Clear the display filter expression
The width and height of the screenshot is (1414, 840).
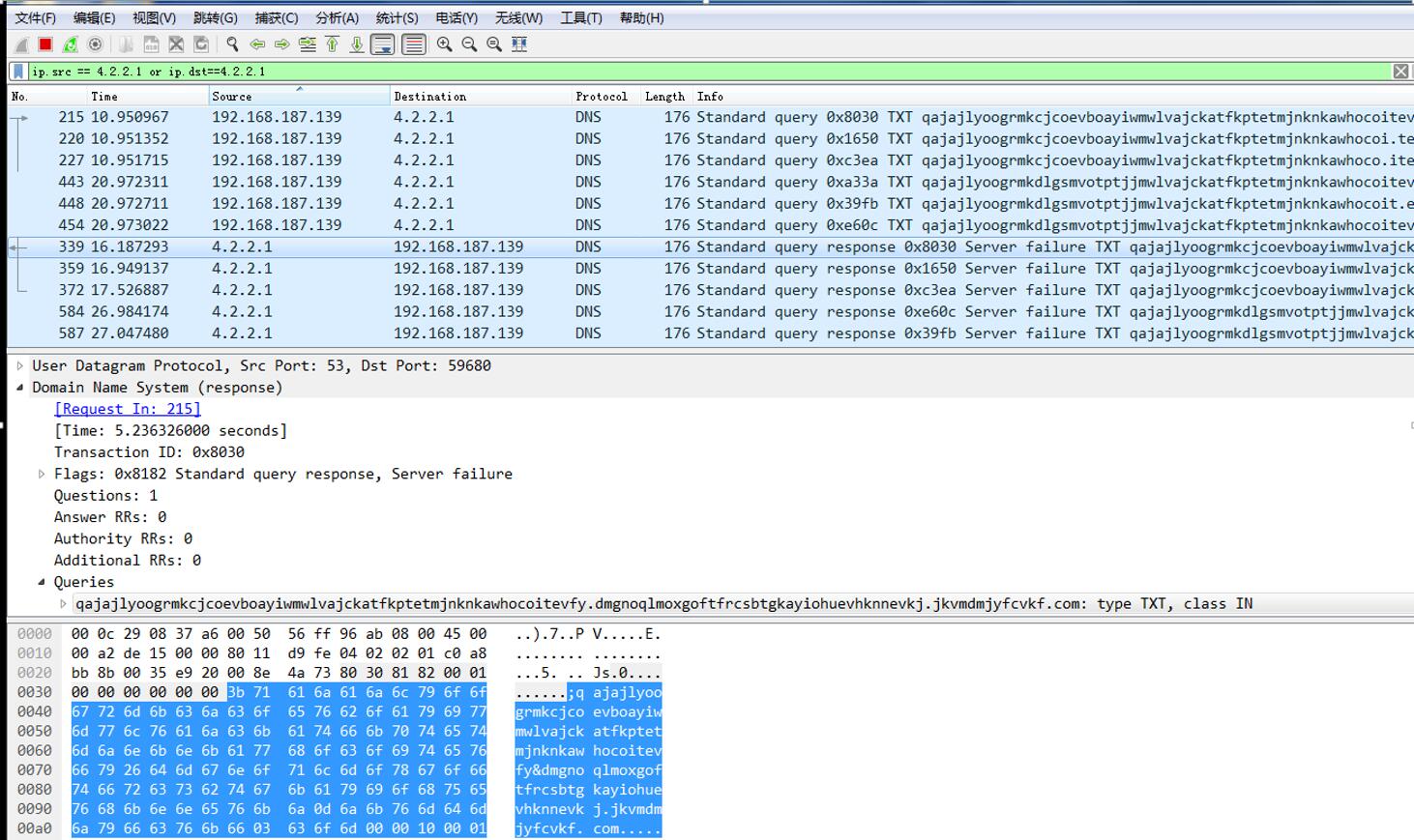click(1399, 72)
